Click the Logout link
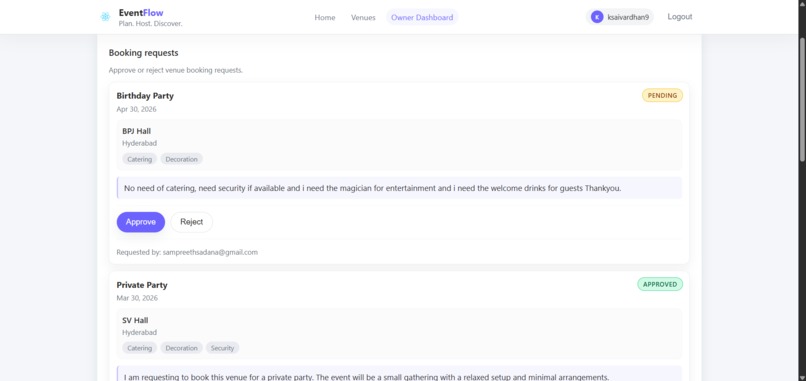Image resolution: width=806 pixels, height=381 pixels. click(x=680, y=16)
